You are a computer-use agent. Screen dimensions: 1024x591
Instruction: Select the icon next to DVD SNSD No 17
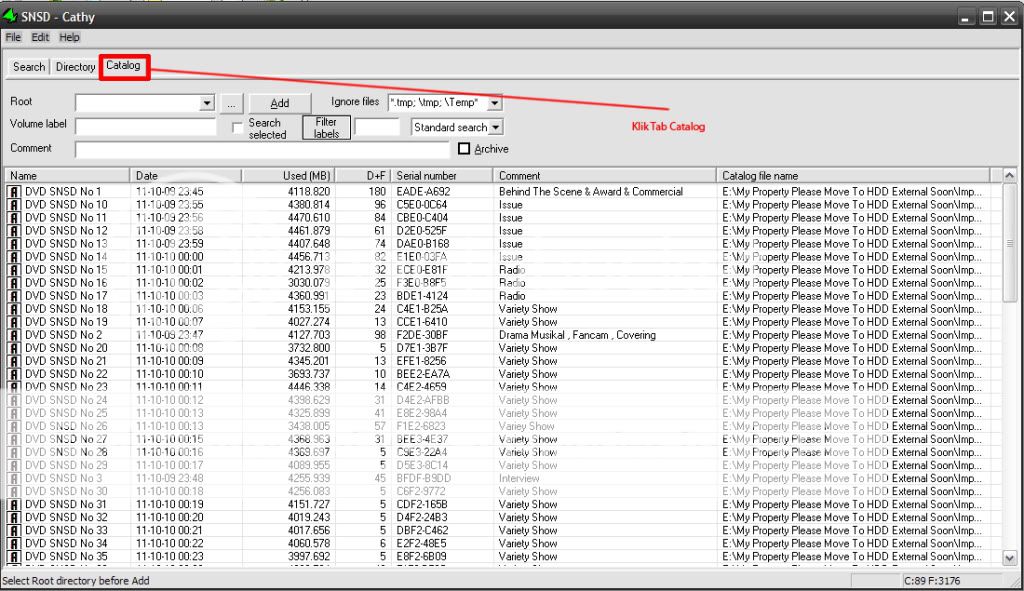click(14, 296)
